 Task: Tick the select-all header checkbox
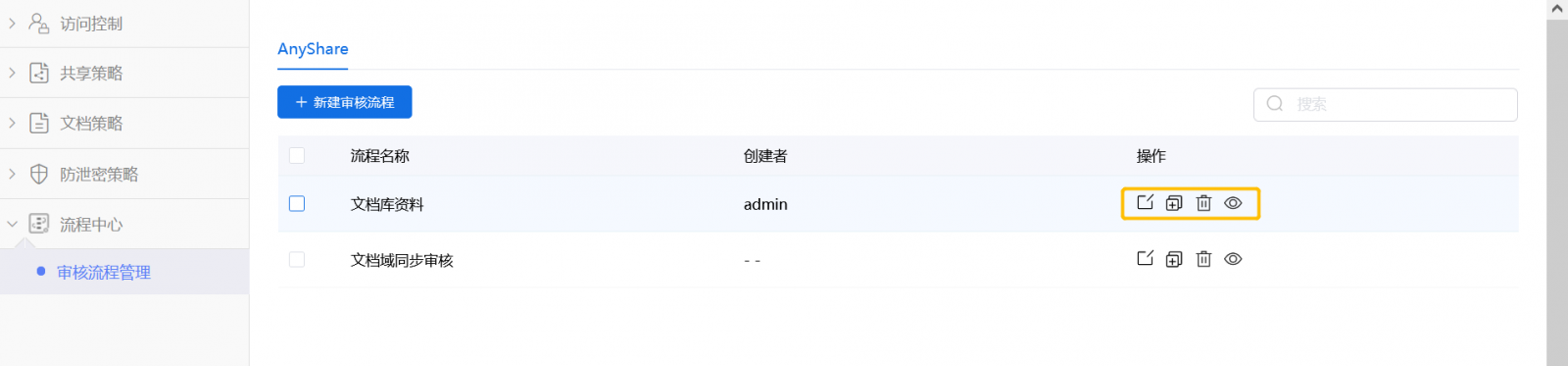297,155
